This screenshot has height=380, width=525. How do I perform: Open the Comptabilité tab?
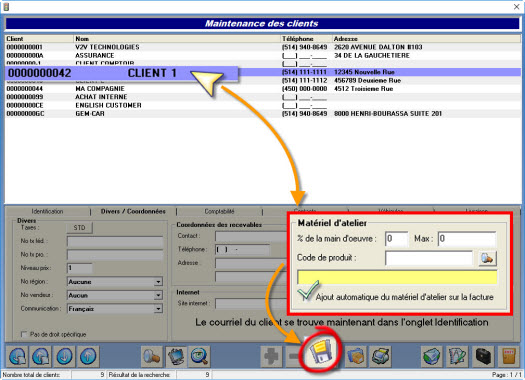219,211
